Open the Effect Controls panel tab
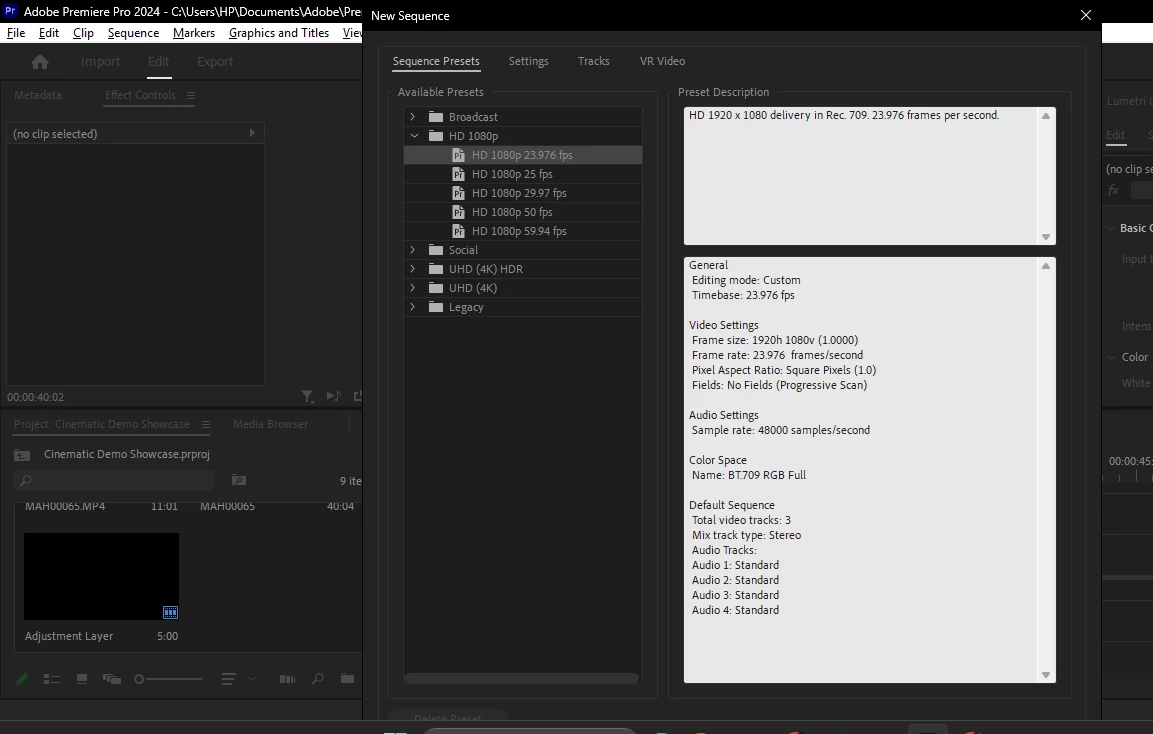The height and width of the screenshot is (734, 1153). click(x=140, y=96)
